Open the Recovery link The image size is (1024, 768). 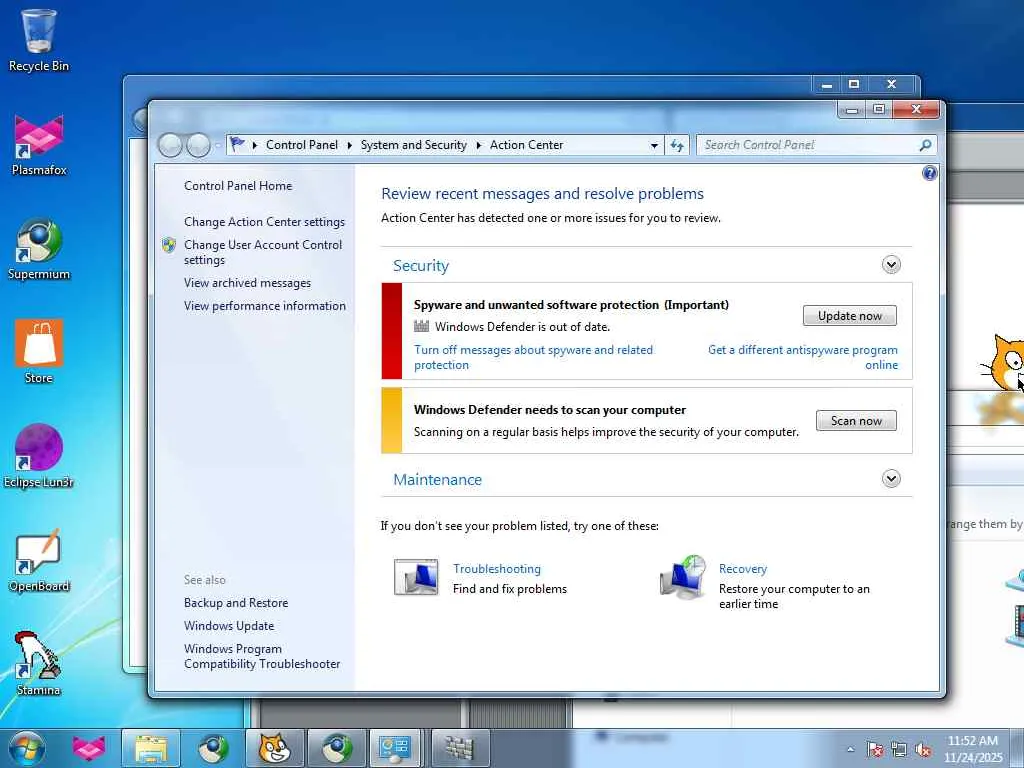[743, 569]
